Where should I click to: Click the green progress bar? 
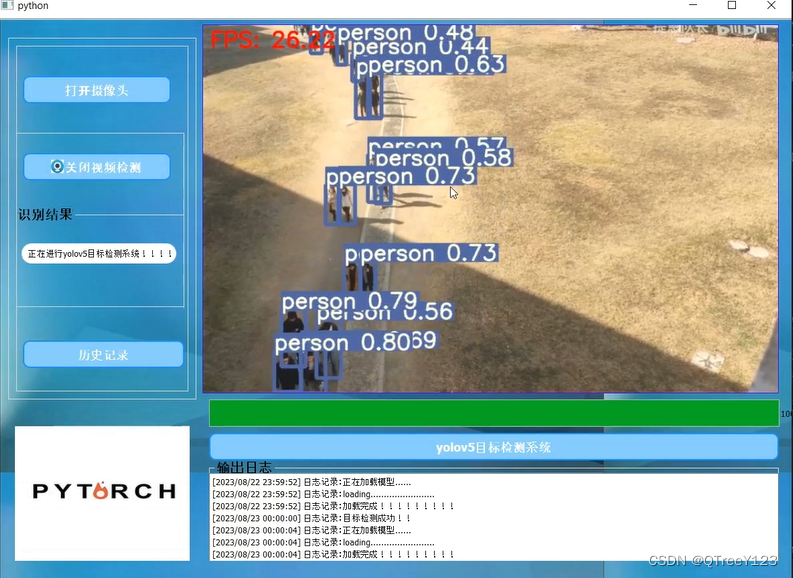click(494, 413)
